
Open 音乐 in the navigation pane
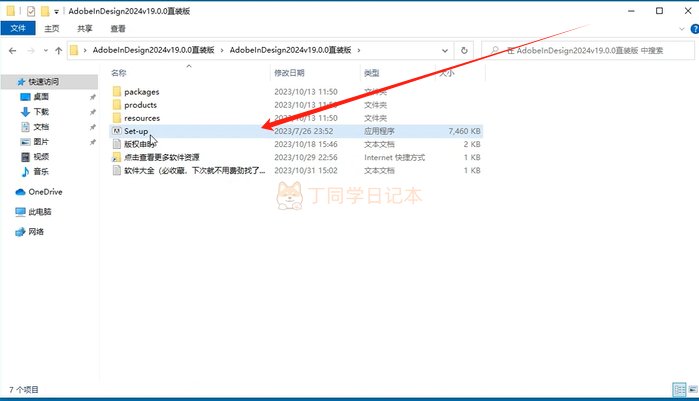(41, 172)
